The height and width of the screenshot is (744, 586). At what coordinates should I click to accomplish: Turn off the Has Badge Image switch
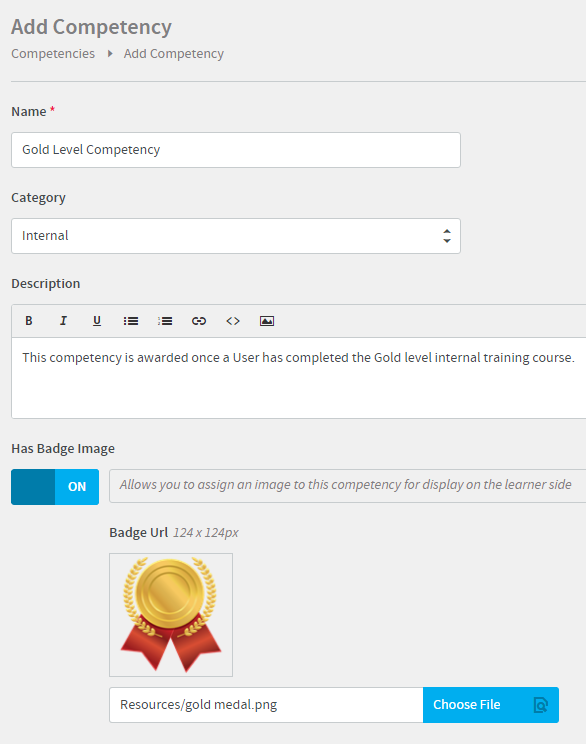[55, 487]
